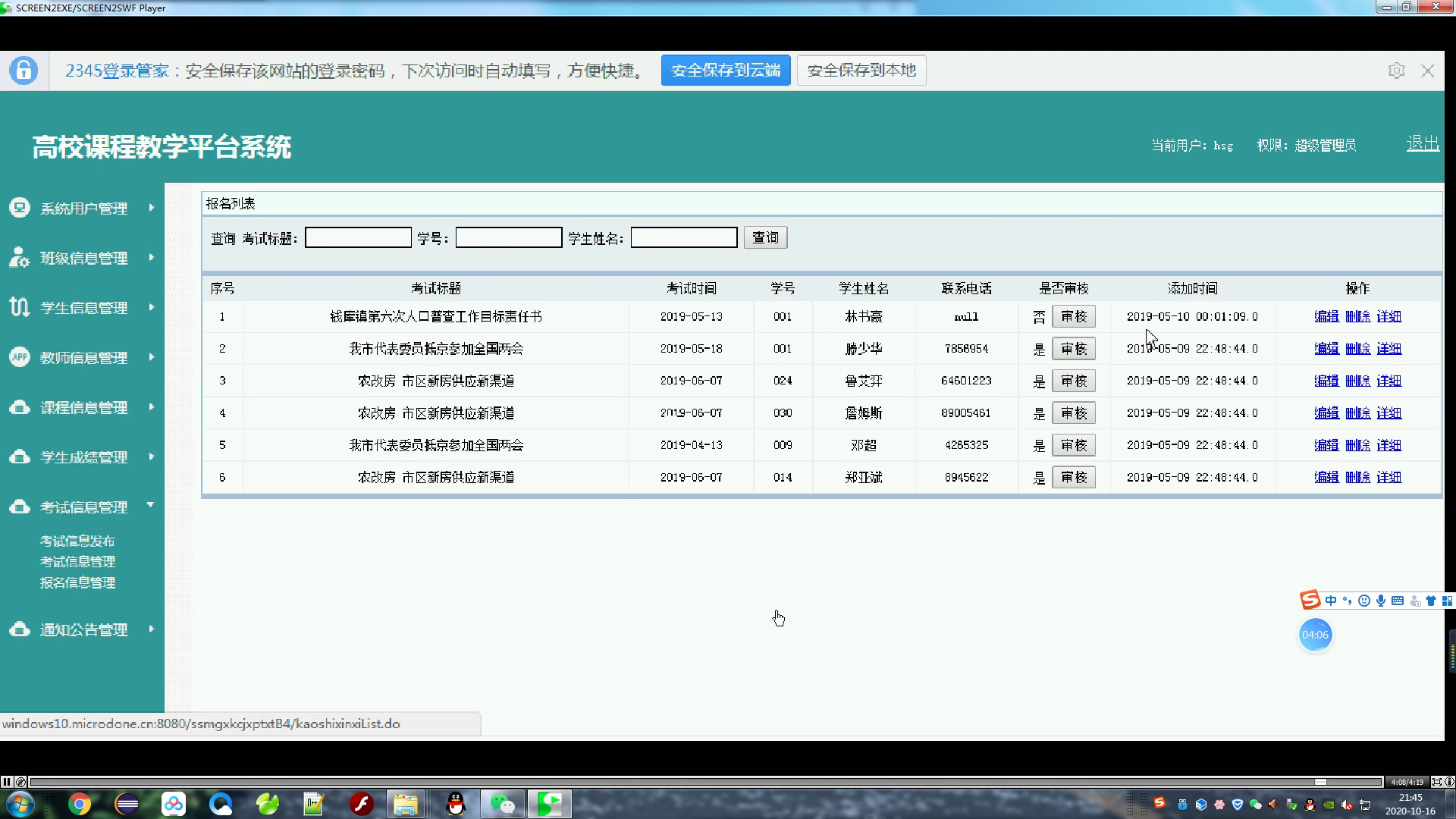This screenshot has width=1456, height=819.
Task: Click 删除 link in row 5
Action: pyautogui.click(x=1357, y=445)
